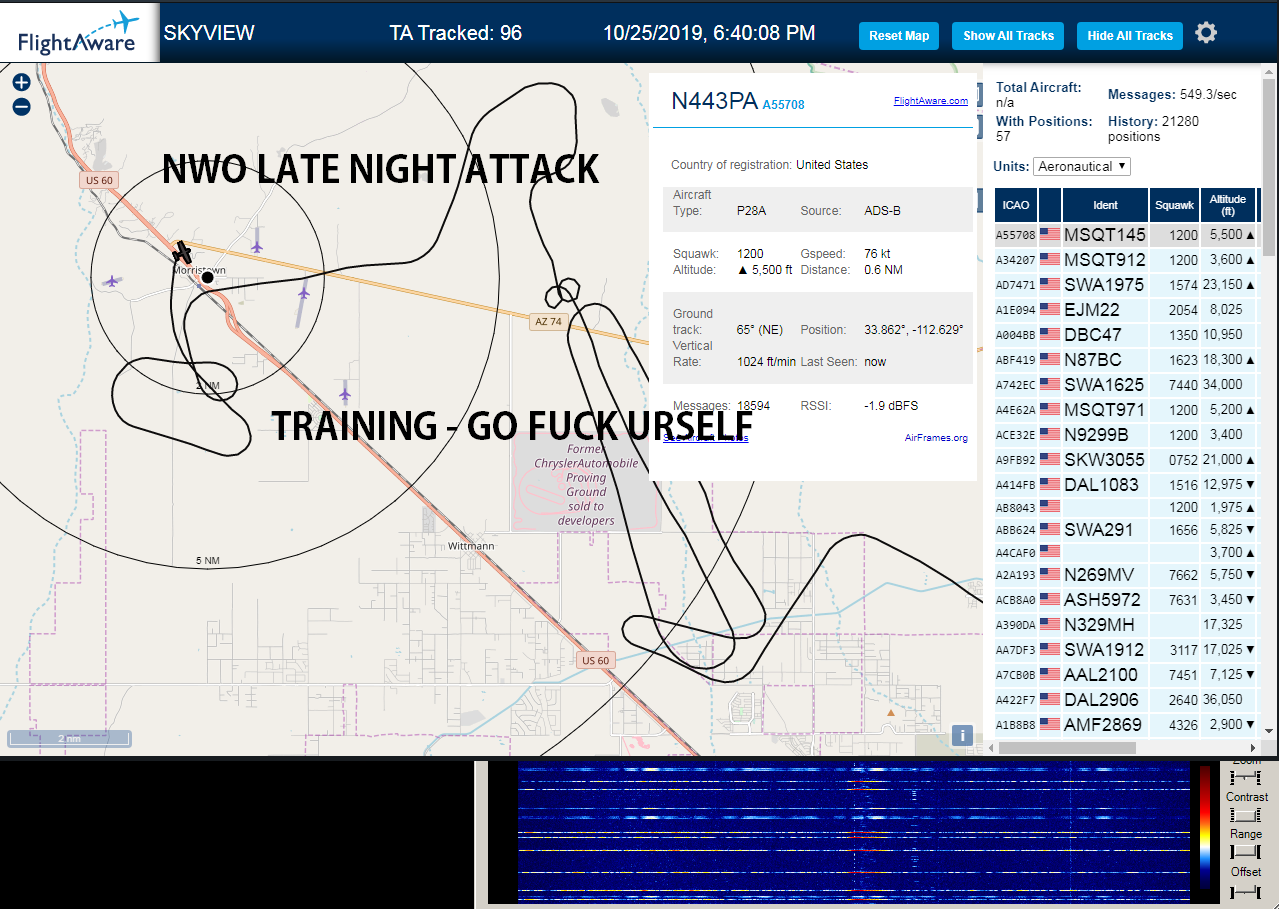Sort table by Ident column header
Screen dimensions: 1279x909
click(1106, 205)
